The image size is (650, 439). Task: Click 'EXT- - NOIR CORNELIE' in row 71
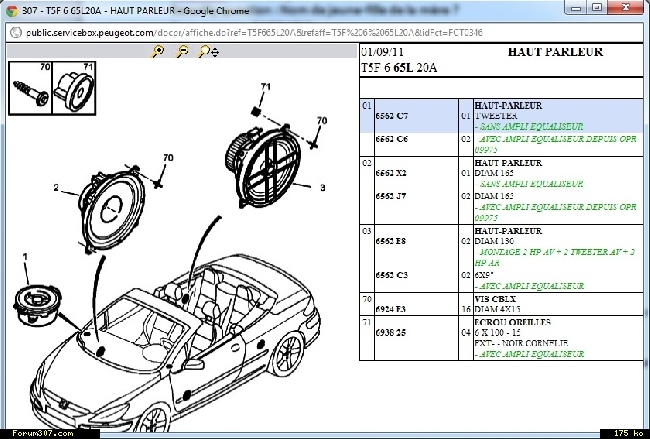[x=521, y=343]
